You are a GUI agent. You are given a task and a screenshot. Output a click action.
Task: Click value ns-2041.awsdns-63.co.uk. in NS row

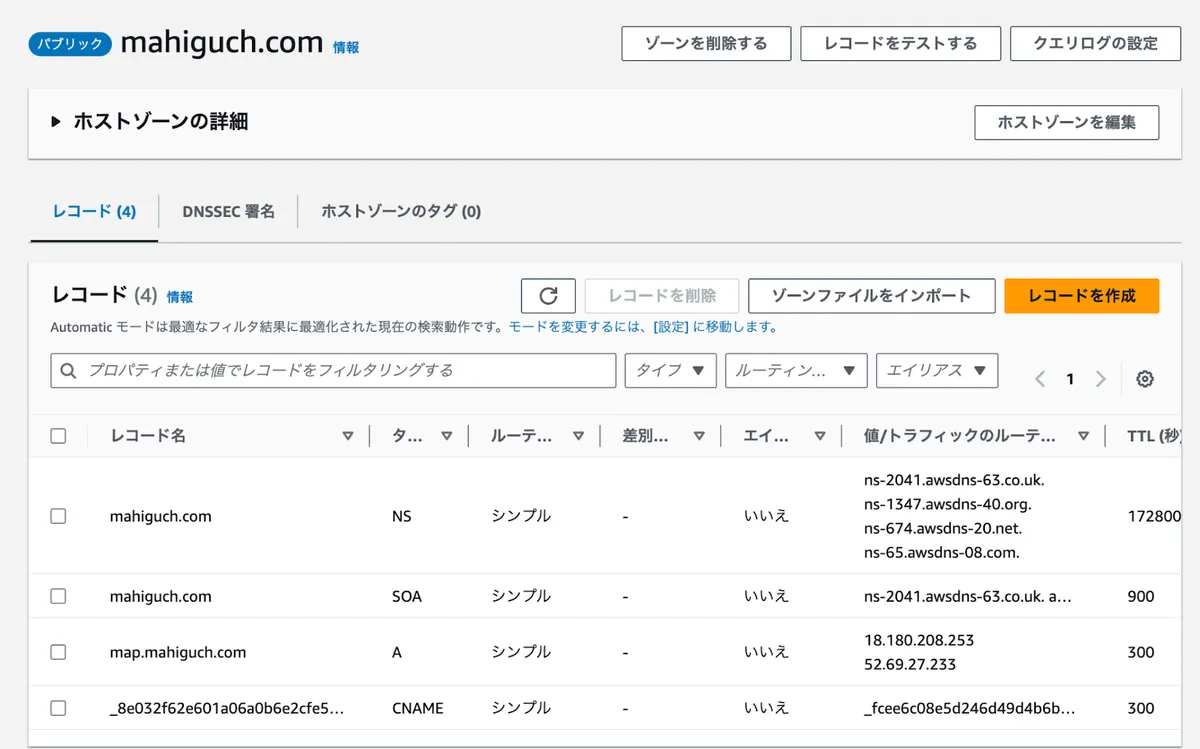(954, 479)
